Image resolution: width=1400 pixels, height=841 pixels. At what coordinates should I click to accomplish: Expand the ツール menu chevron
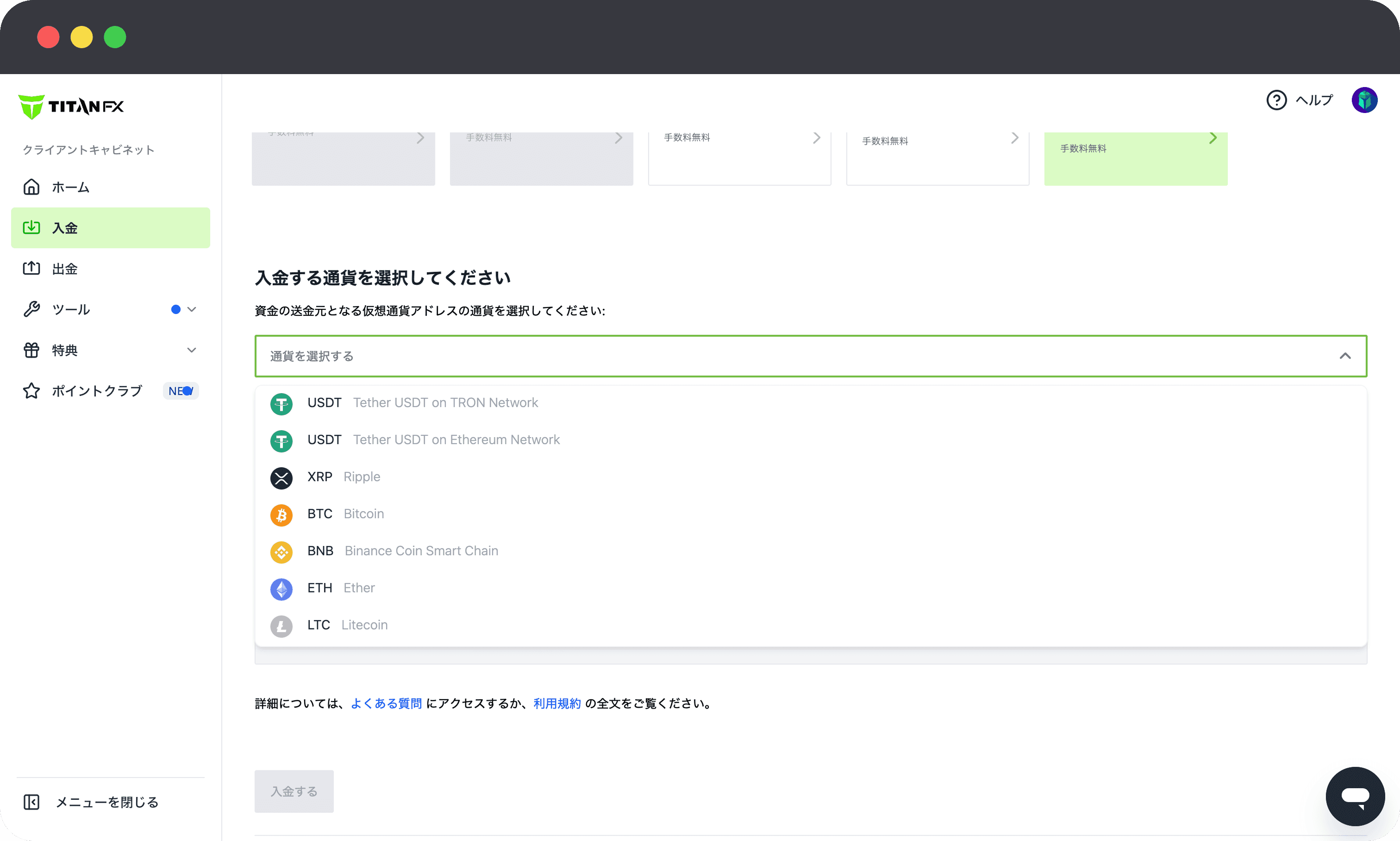click(192, 309)
